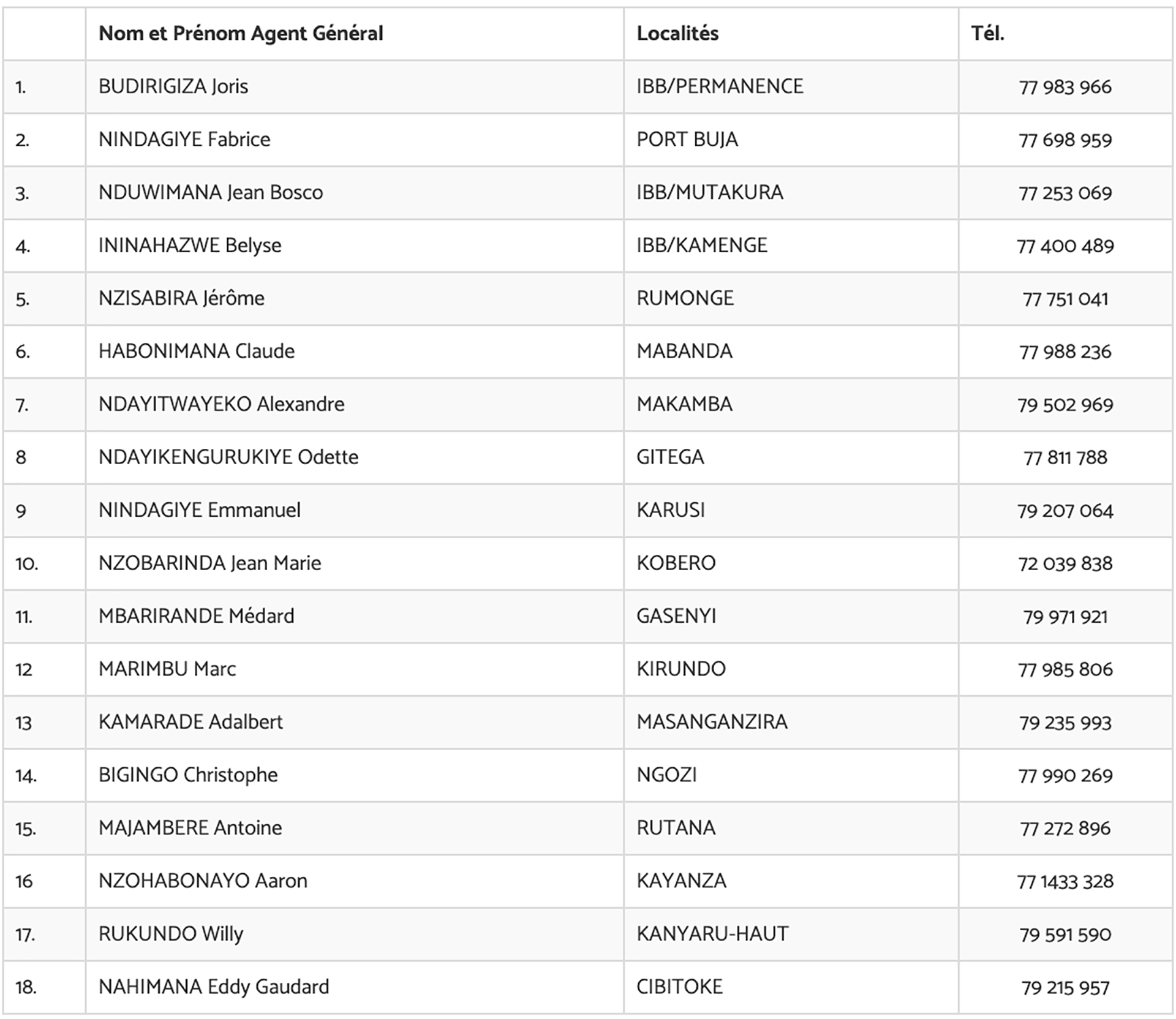Click phone number 77 983 966
Screen dimensions: 1176x1019
1065,87
